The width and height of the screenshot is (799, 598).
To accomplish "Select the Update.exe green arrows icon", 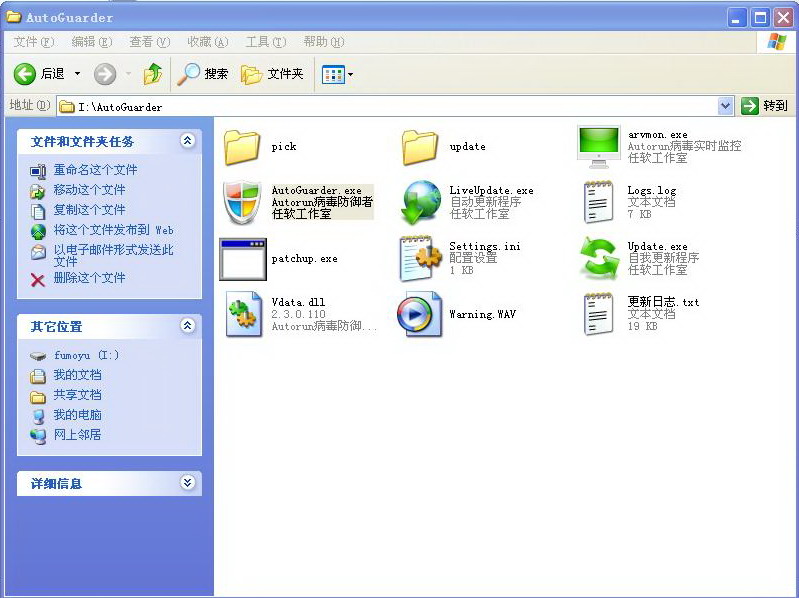I will point(599,258).
